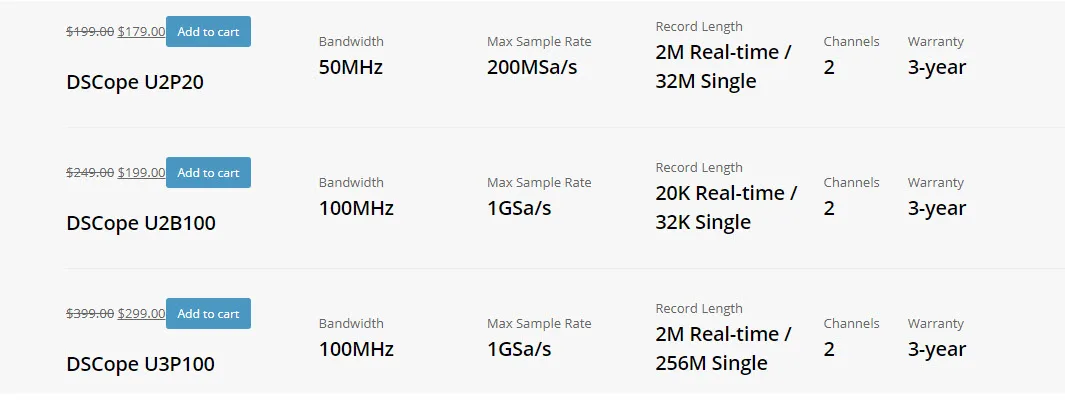The width and height of the screenshot is (1065, 404).
Task: Click the 1GSa/s value in U2B100 row
Action: point(519,208)
